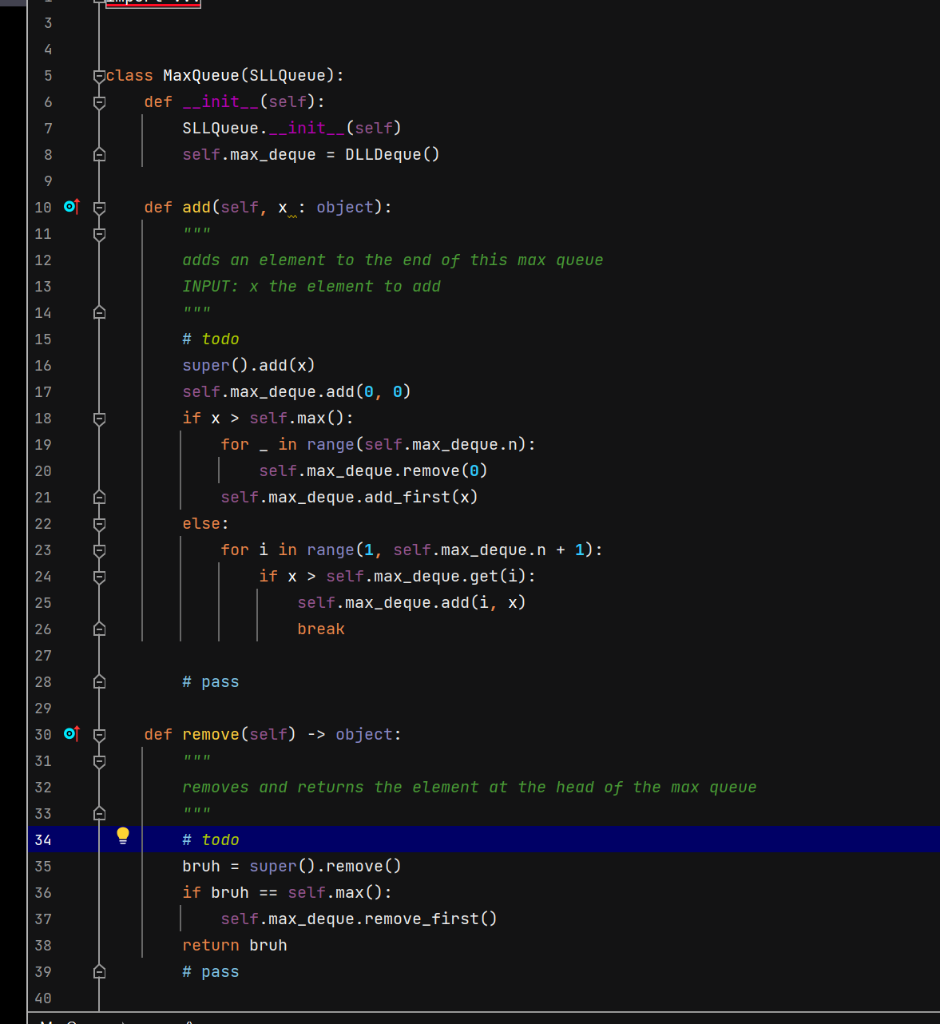Click the cyan reference icon beside def add

pyautogui.click(x=70, y=206)
